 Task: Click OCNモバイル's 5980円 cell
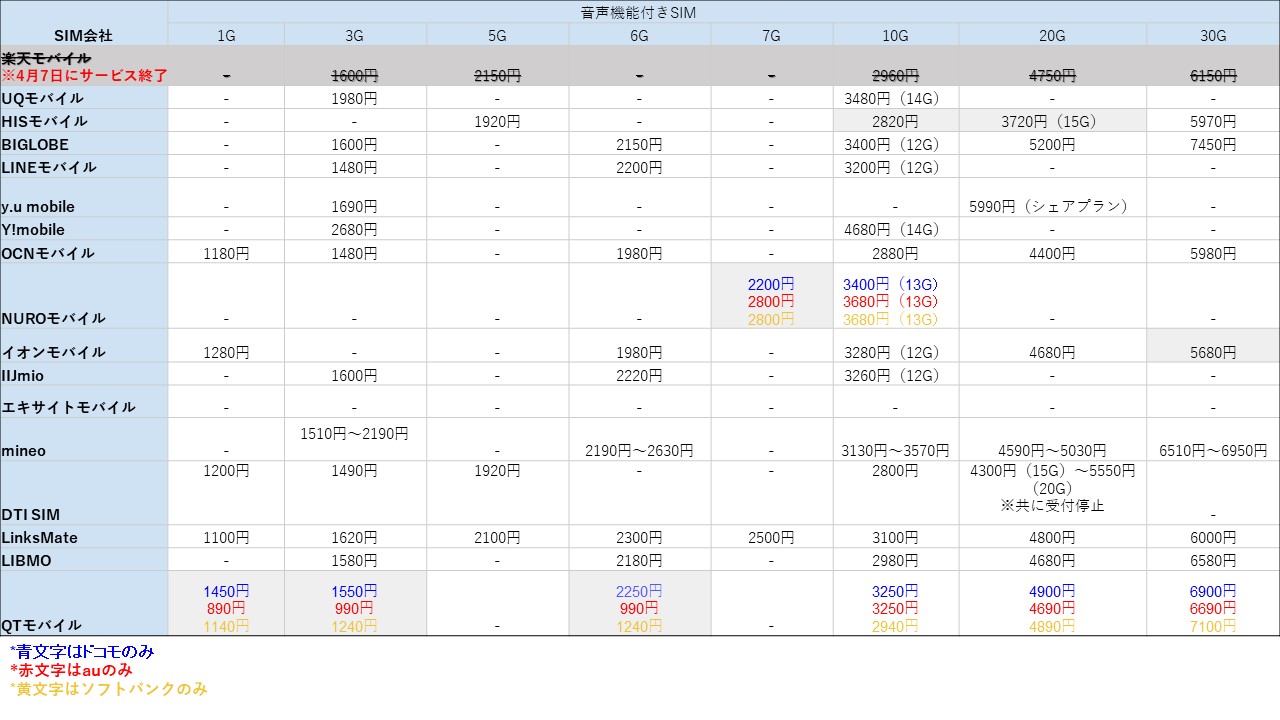(x=1213, y=253)
